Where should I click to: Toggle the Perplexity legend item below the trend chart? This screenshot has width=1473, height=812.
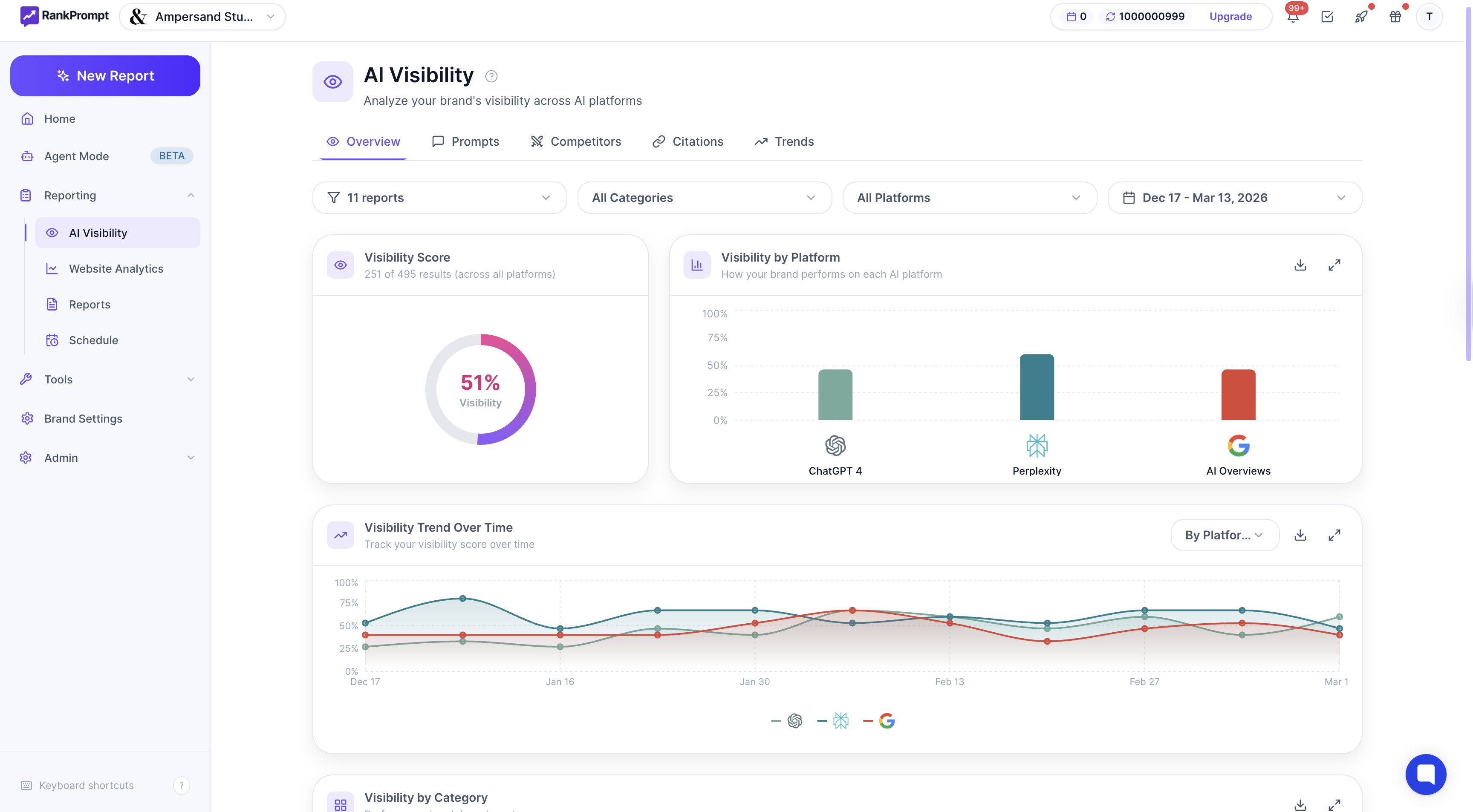832,720
